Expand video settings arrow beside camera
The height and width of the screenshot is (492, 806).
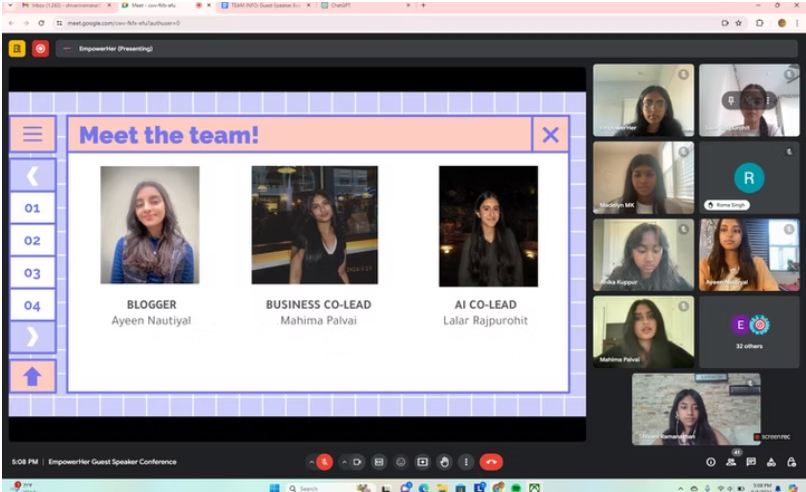(x=343, y=462)
